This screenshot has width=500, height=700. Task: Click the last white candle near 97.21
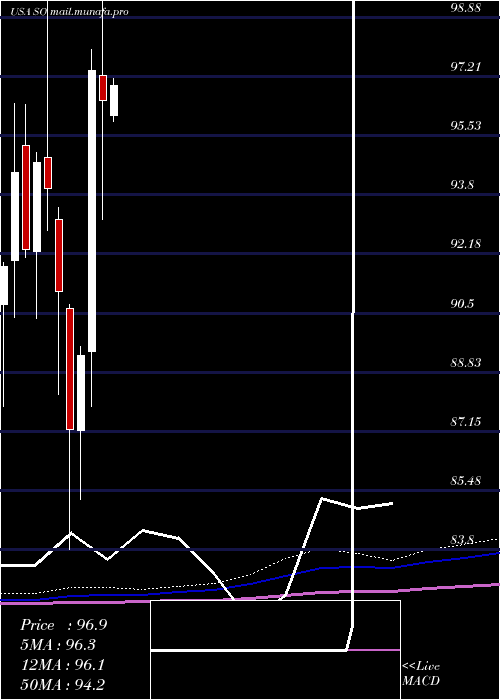pos(114,100)
